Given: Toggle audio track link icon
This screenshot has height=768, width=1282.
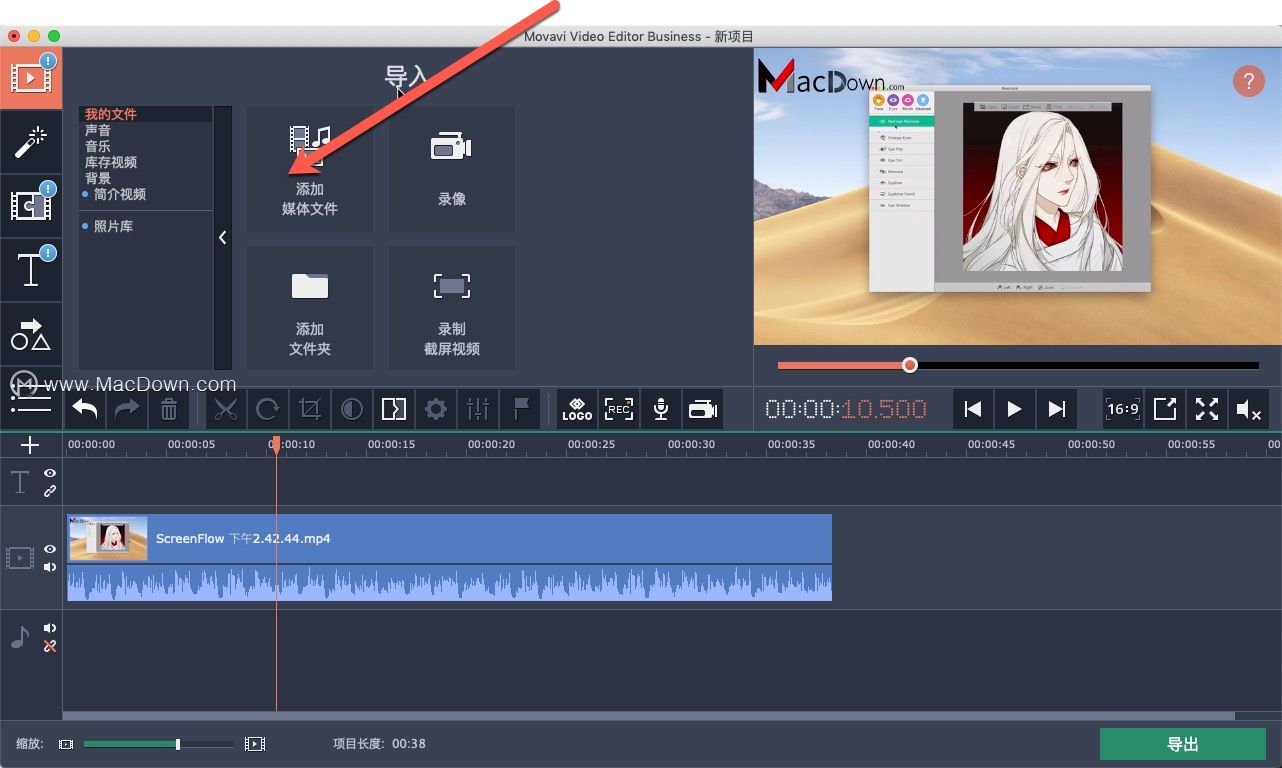Looking at the screenshot, I should tap(50, 646).
